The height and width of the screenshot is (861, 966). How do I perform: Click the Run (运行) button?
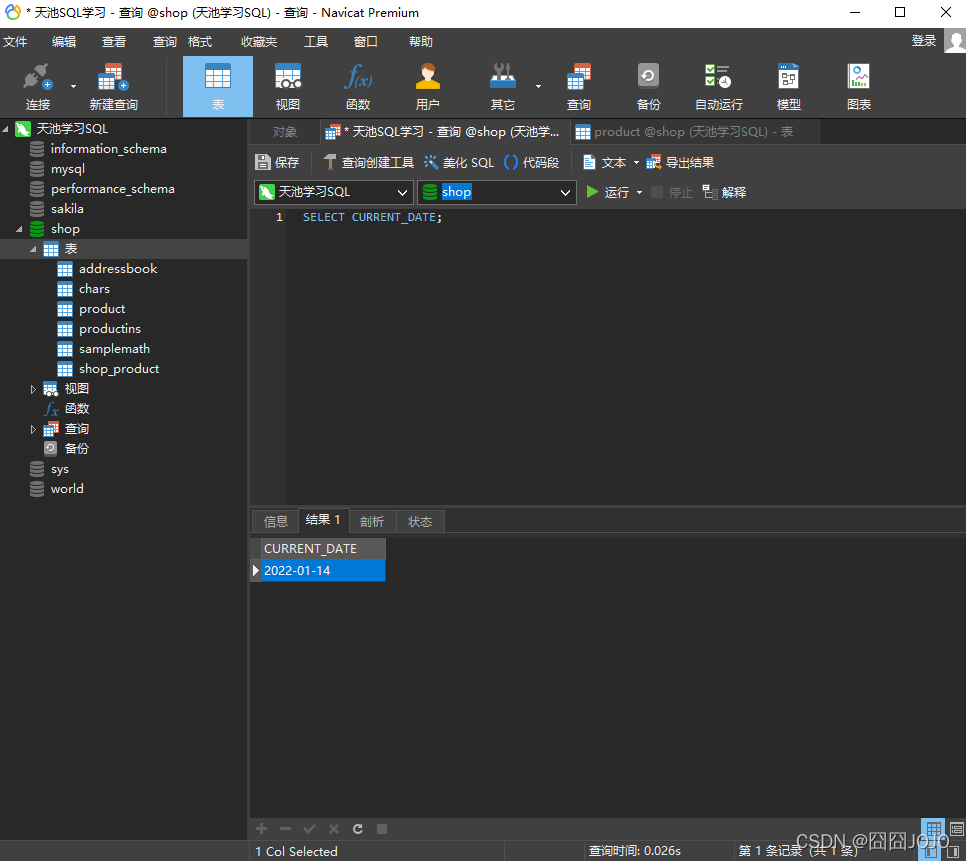pos(607,192)
